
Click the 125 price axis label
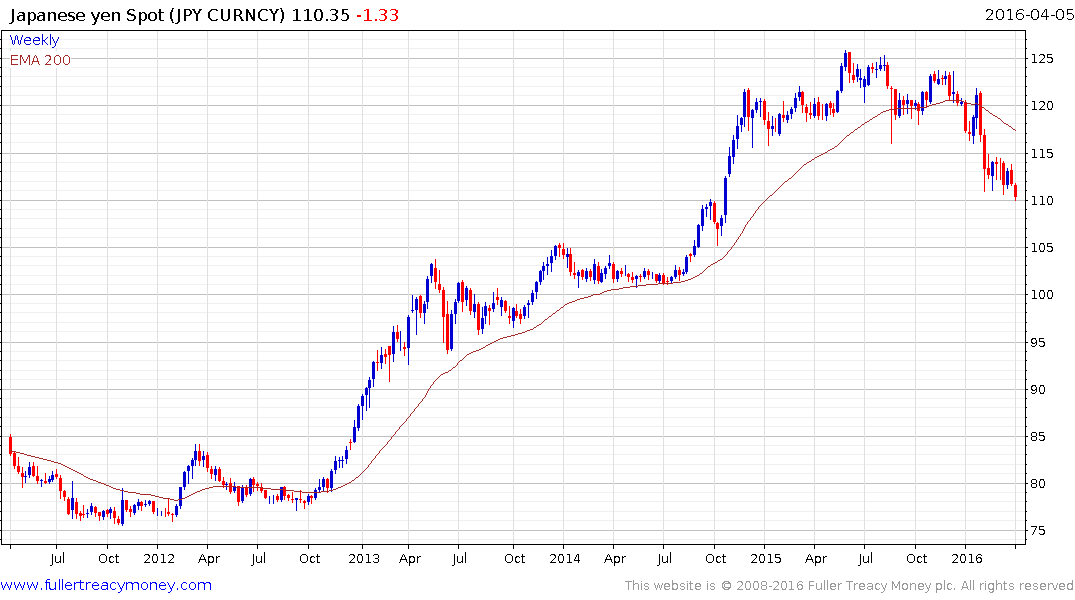[x=1042, y=58]
